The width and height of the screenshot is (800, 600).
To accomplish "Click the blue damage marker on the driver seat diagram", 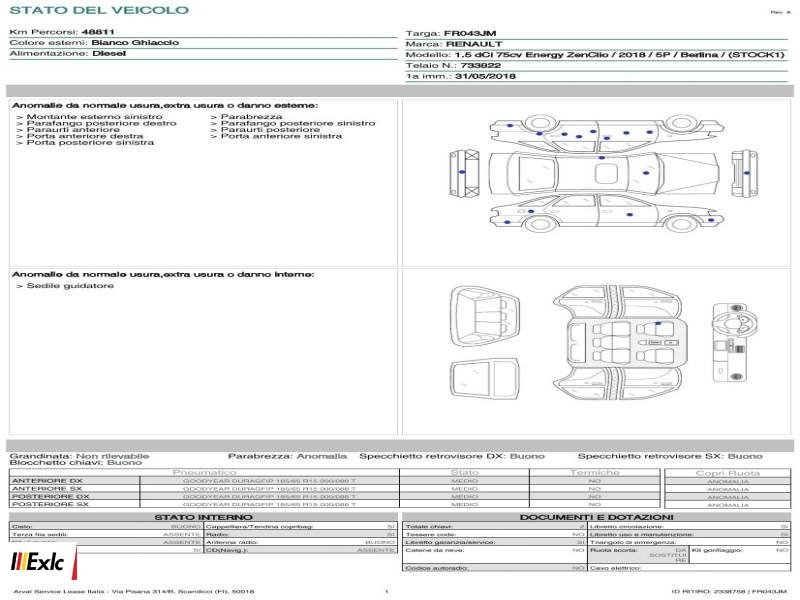I will tap(658, 323).
